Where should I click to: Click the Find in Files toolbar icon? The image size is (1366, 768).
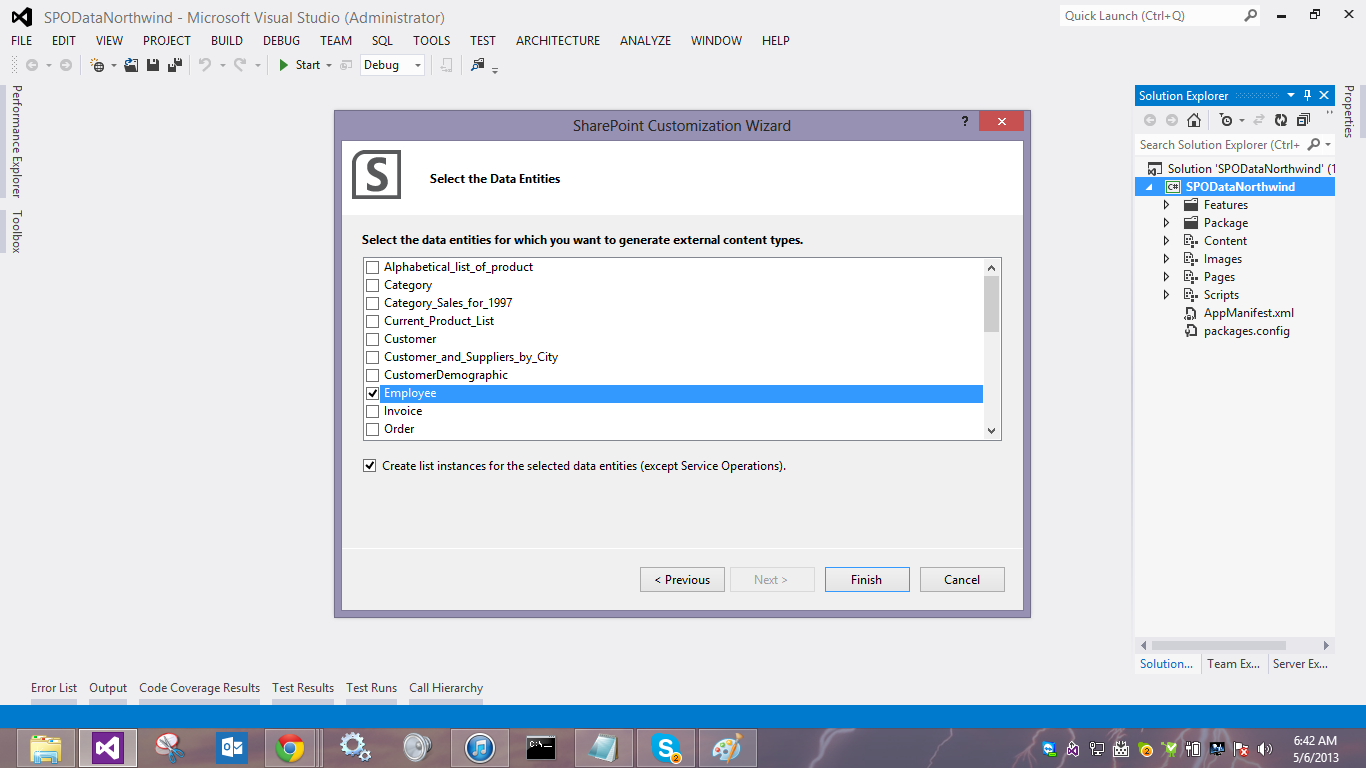477,65
